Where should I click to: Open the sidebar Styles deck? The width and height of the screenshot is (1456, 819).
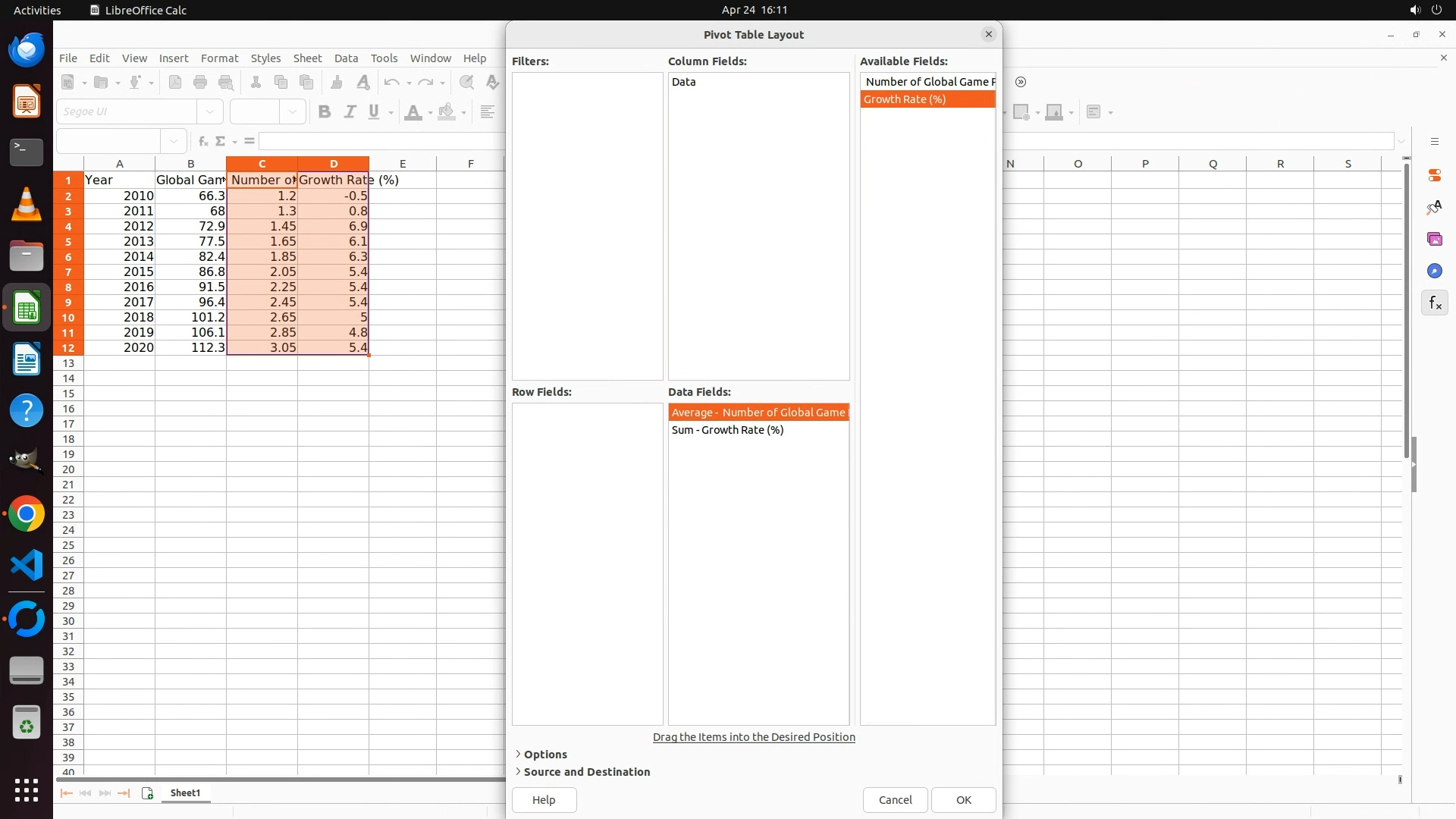pyautogui.click(x=1434, y=207)
